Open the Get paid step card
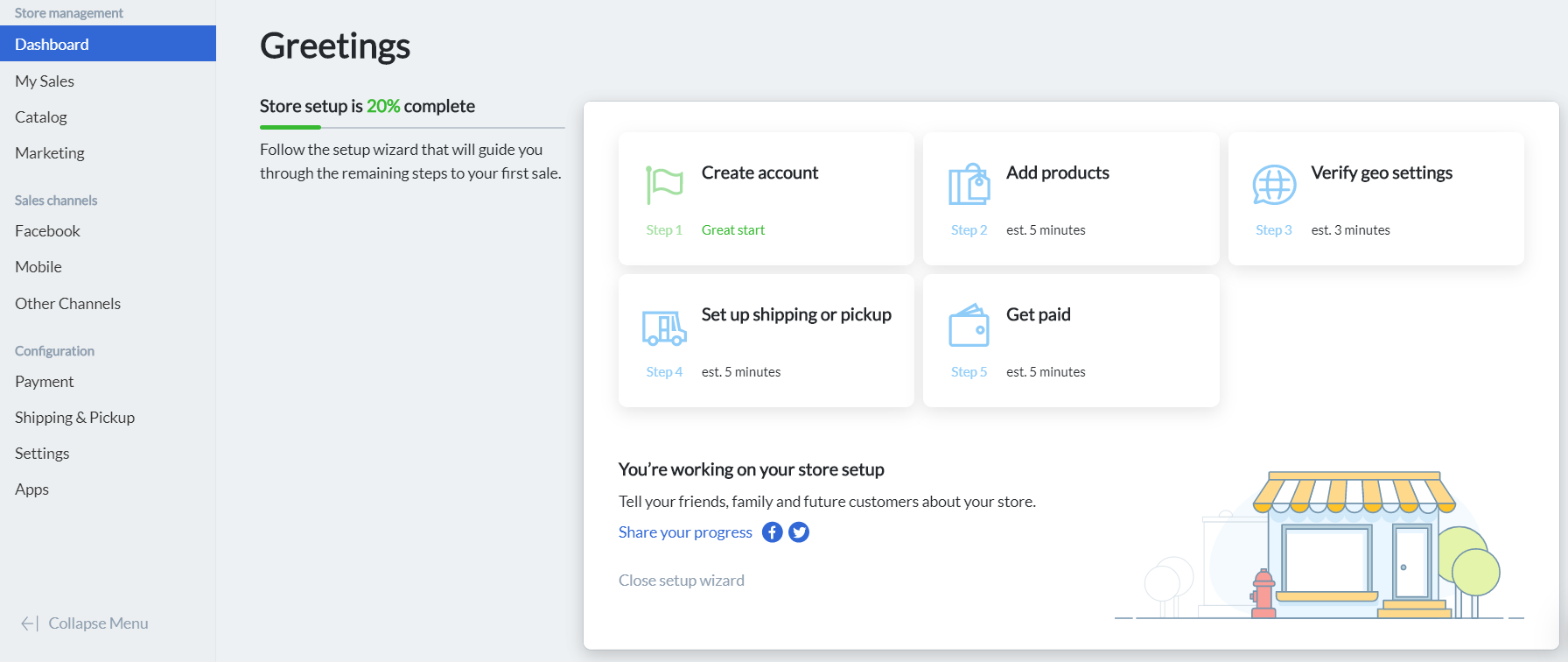The width and height of the screenshot is (1568, 662). pos(1070,341)
